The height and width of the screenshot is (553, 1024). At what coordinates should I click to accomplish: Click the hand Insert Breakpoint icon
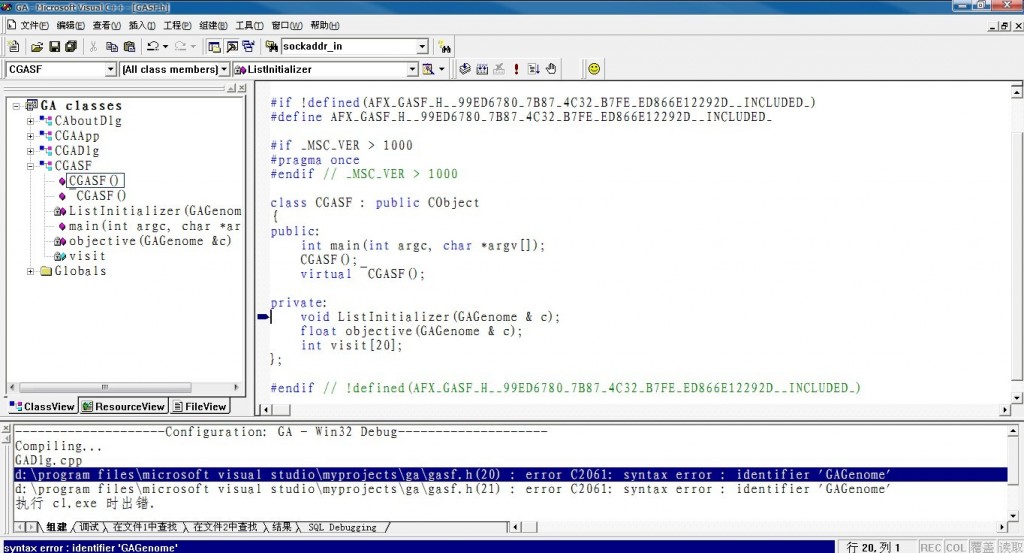(551, 69)
